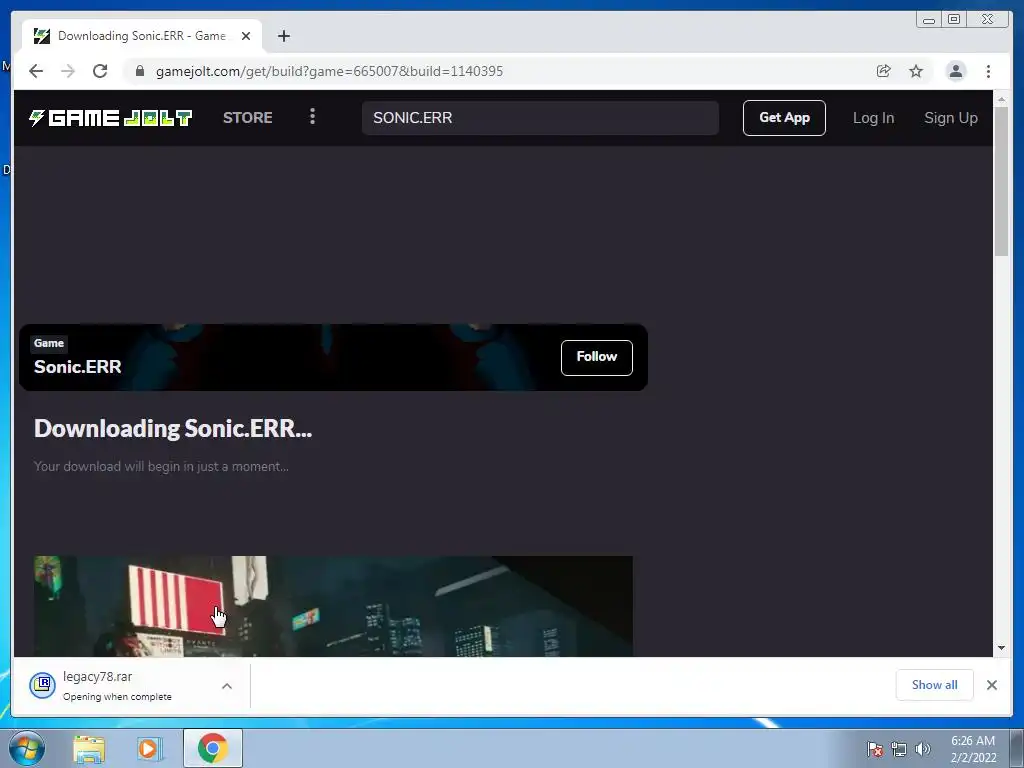
Task: Open the network tray icon
Action: (899, 750)
